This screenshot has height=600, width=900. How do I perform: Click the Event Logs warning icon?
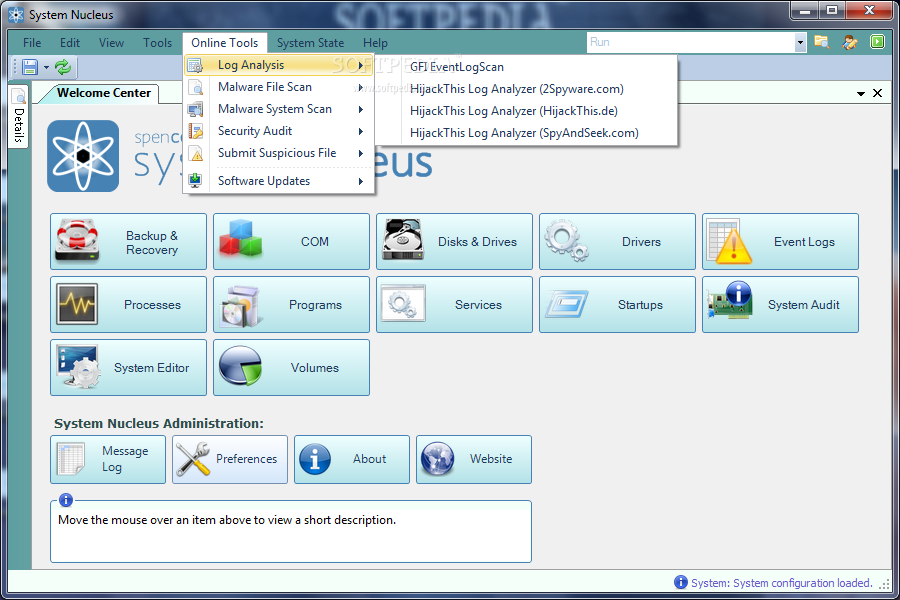(x=730, y=242)
